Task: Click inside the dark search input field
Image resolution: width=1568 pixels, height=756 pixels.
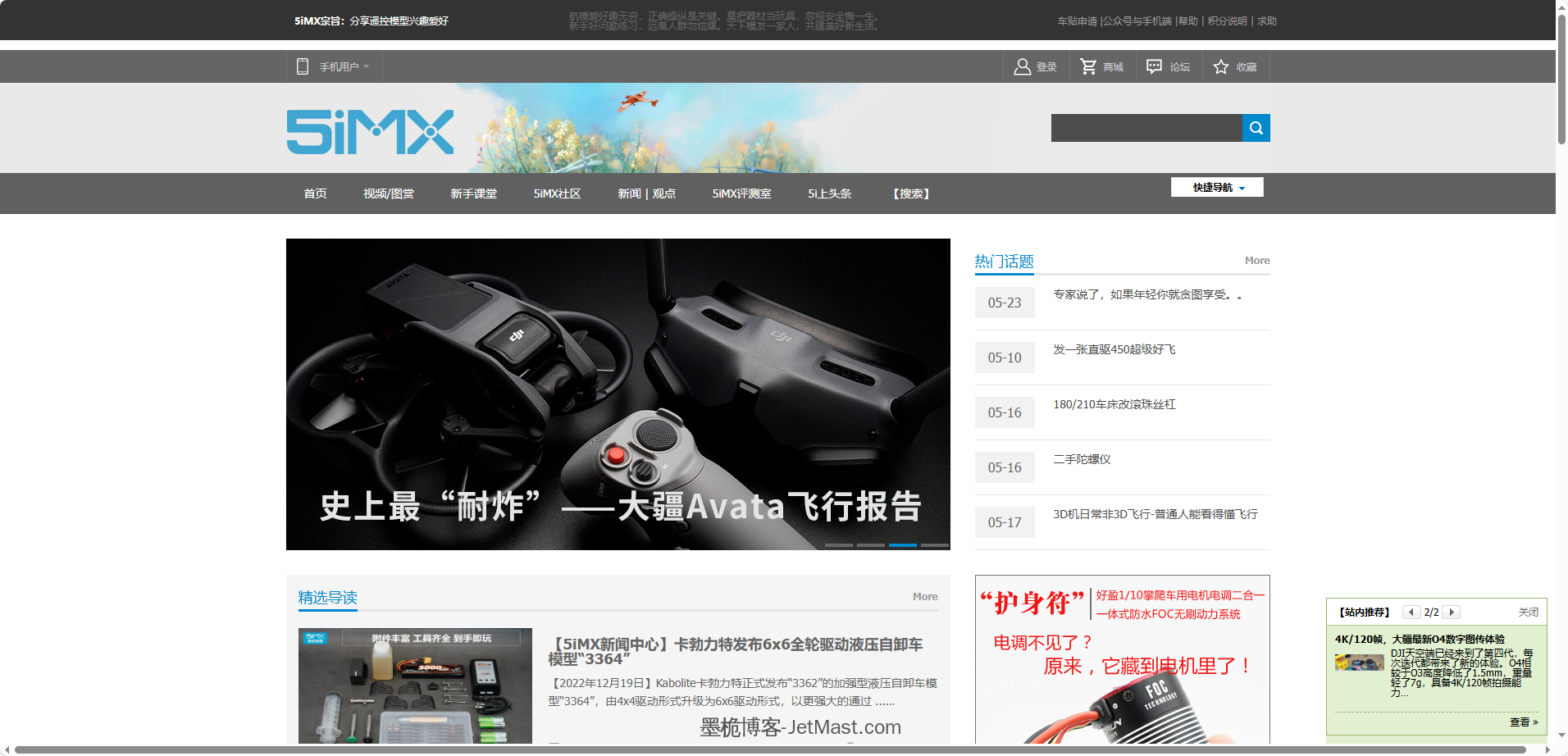Action: [x=1146, y=128]
